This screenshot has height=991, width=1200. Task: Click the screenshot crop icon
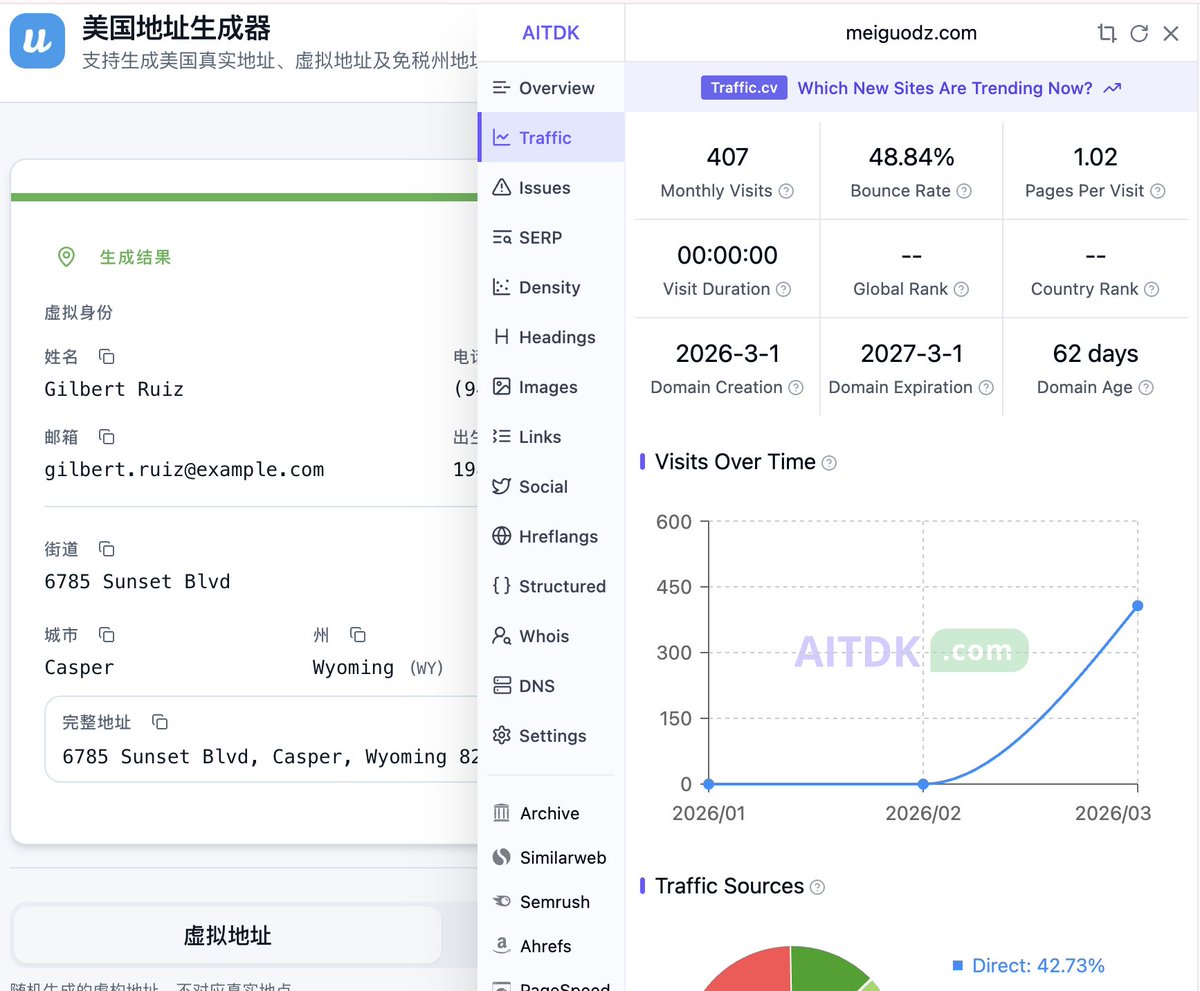pos(1107,33)
